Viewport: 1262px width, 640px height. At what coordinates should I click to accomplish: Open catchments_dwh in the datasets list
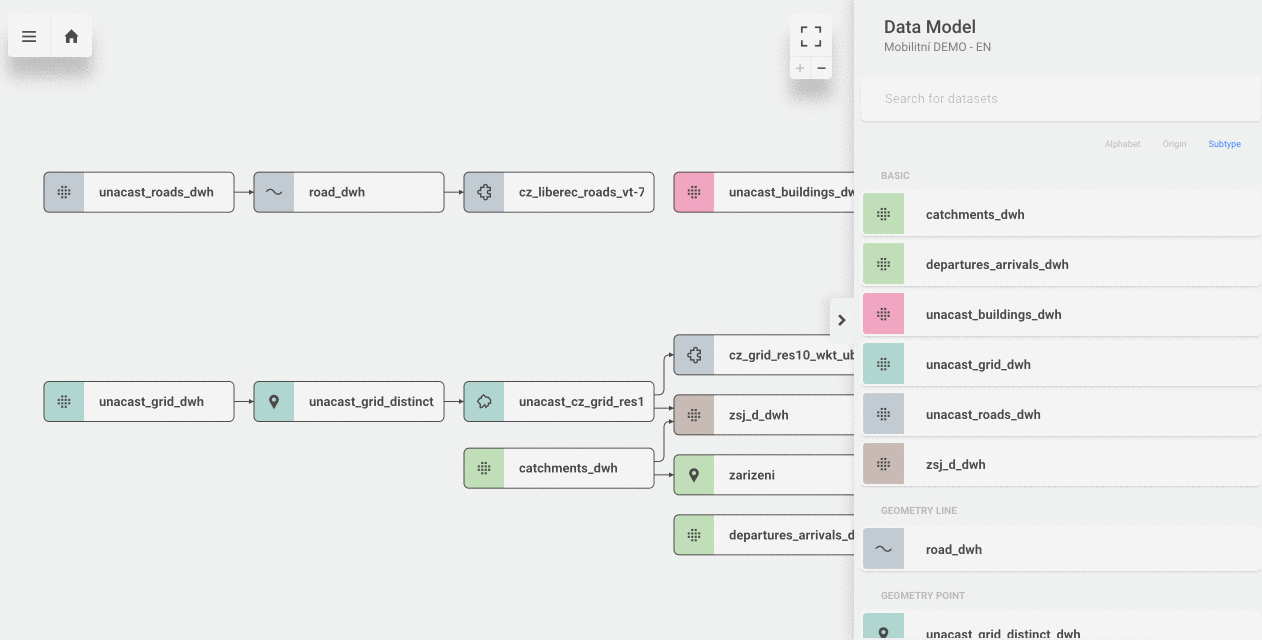(x=975, y=215)
